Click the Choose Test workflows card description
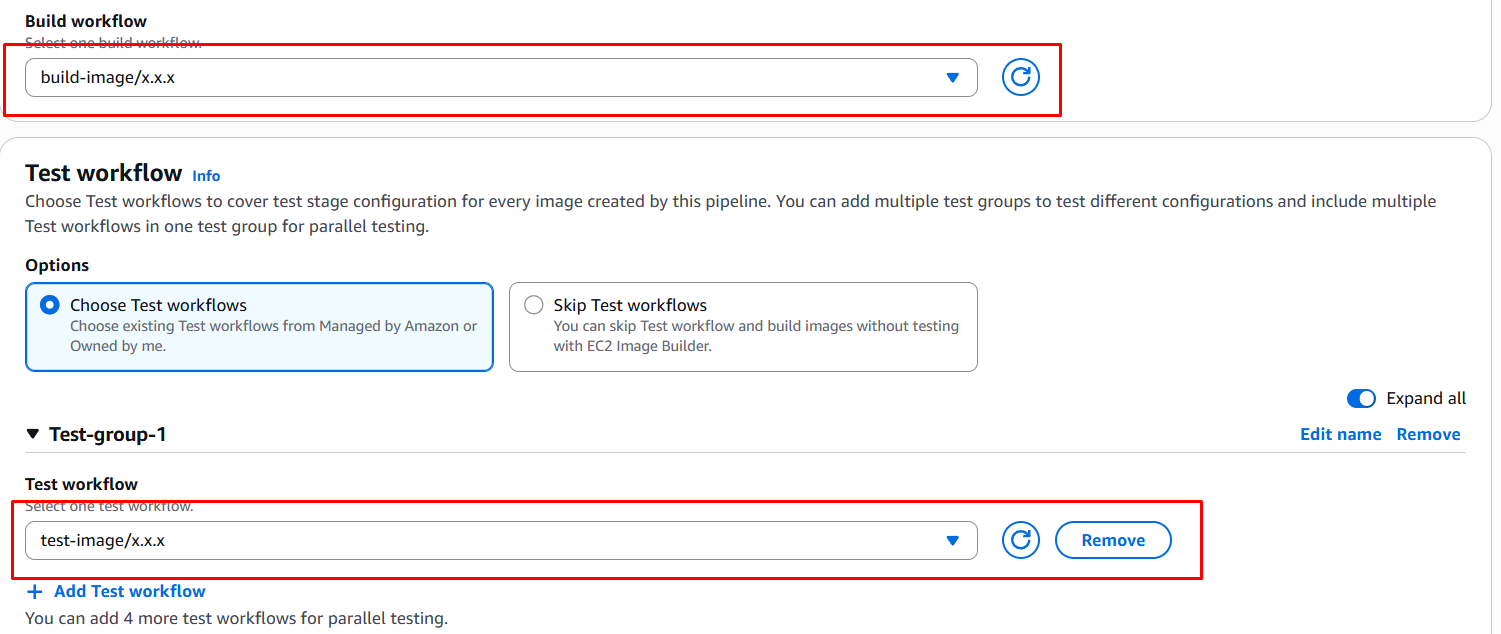1501x634 pixels. click(273, 336)
